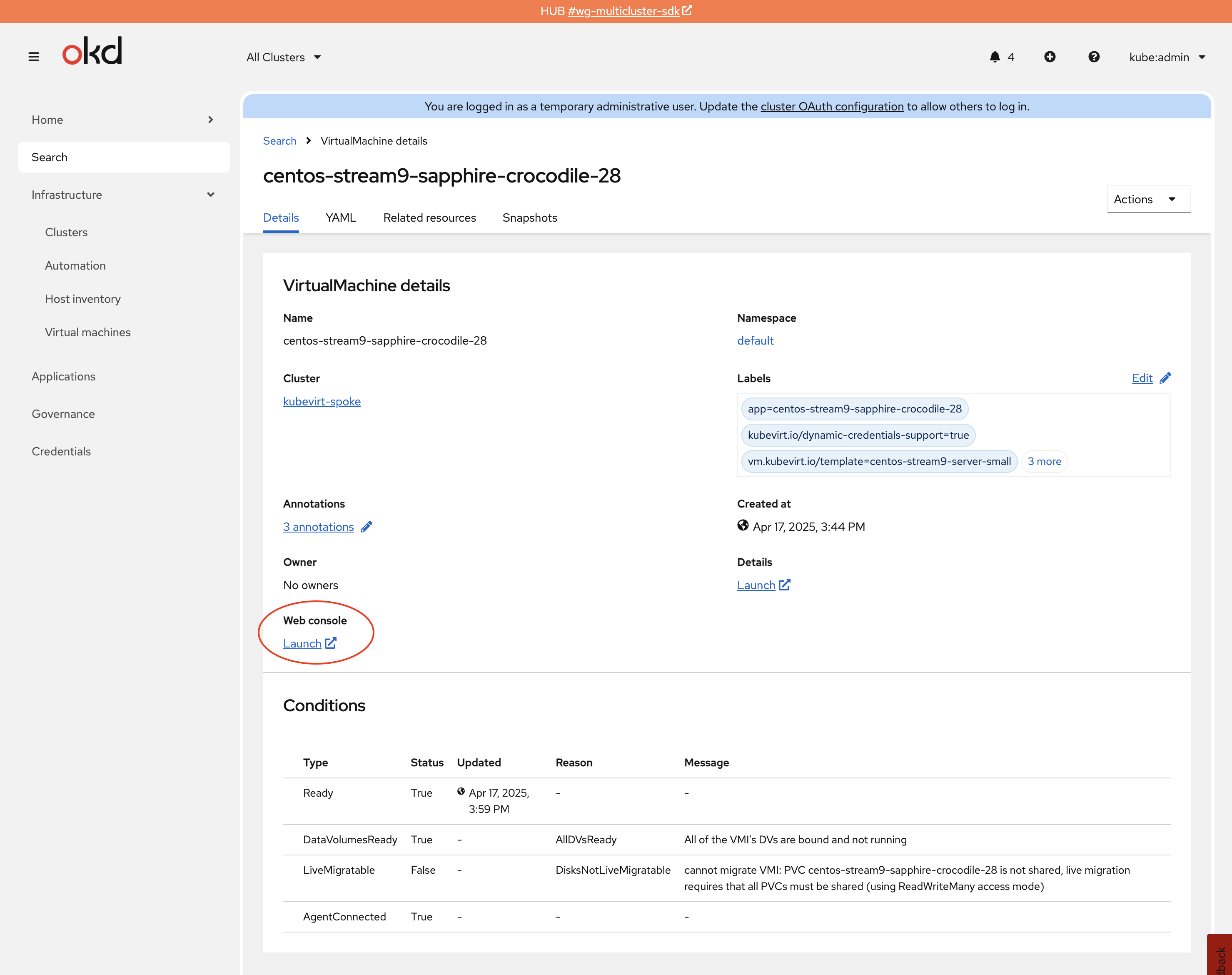
Task: Click the pencil icon next to Labels Edit
Action: point(1165,378)
